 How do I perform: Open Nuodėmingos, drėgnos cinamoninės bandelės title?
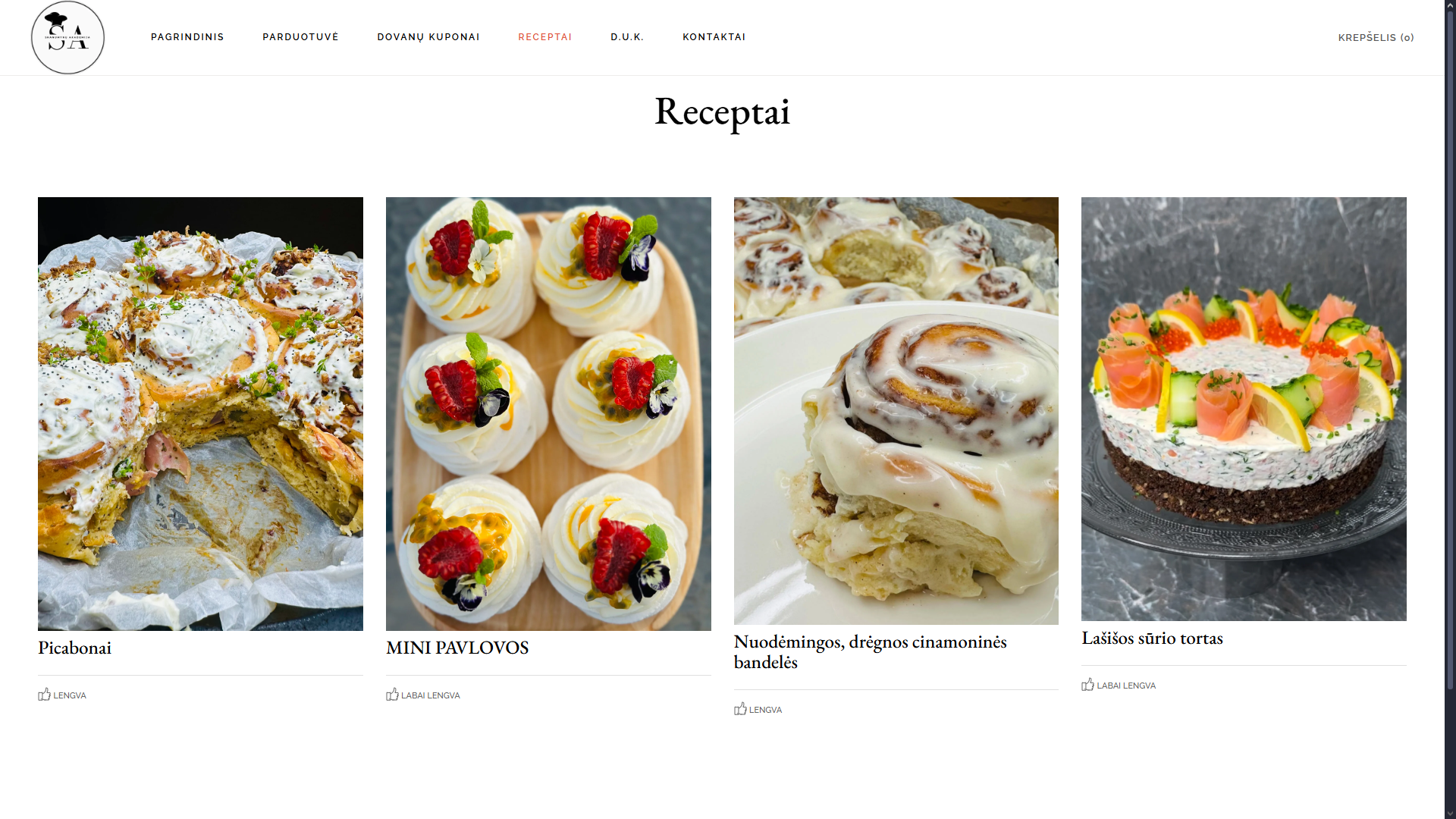870,651
